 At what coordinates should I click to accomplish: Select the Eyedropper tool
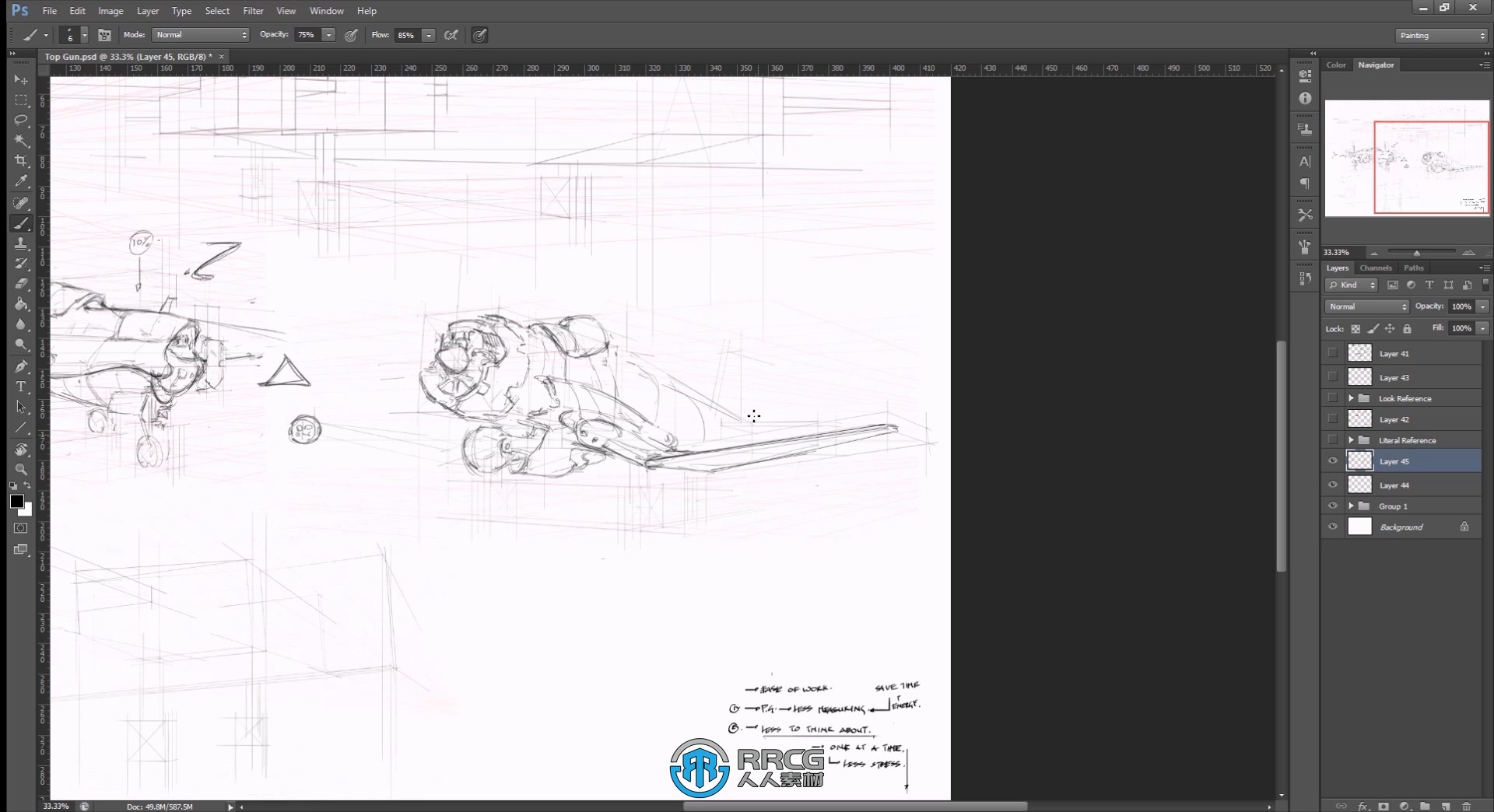tap(21, 181)
